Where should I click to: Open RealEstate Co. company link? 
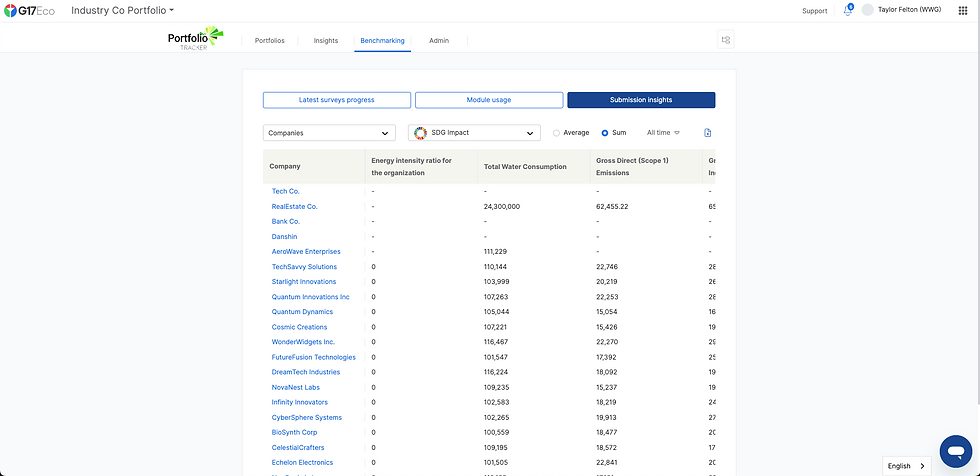point(295,206)
